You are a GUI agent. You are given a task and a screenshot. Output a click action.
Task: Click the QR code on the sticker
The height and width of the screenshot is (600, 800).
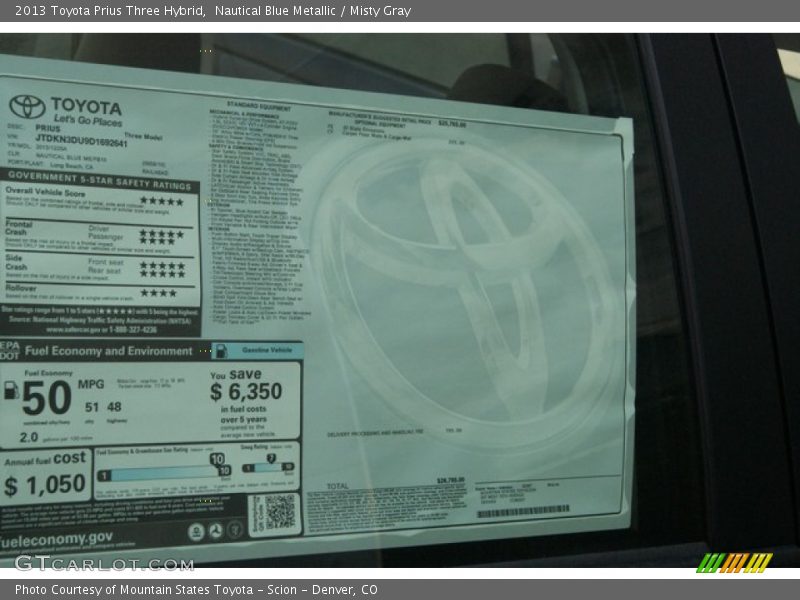pos(280,512)
